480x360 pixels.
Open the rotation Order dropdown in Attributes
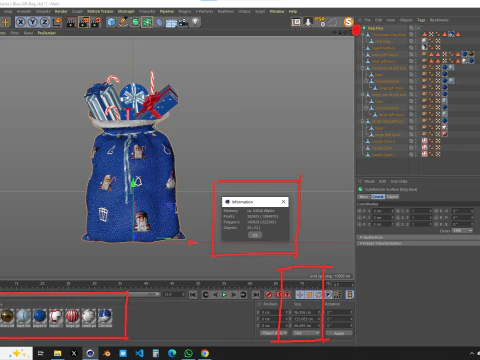coord(463,231)
